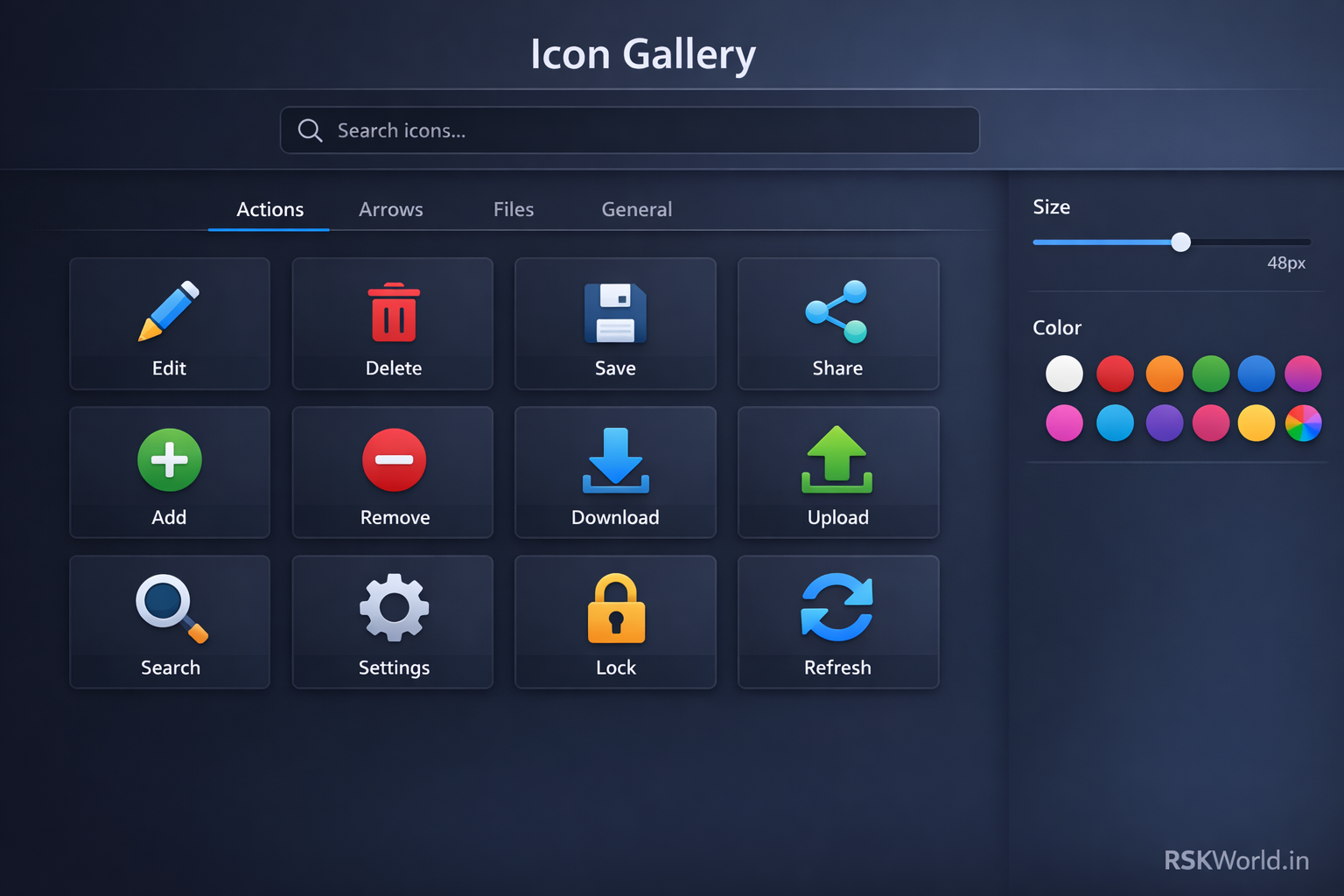
Task: Adjust the icon Size slider
Action: [x=1180, y=242]
